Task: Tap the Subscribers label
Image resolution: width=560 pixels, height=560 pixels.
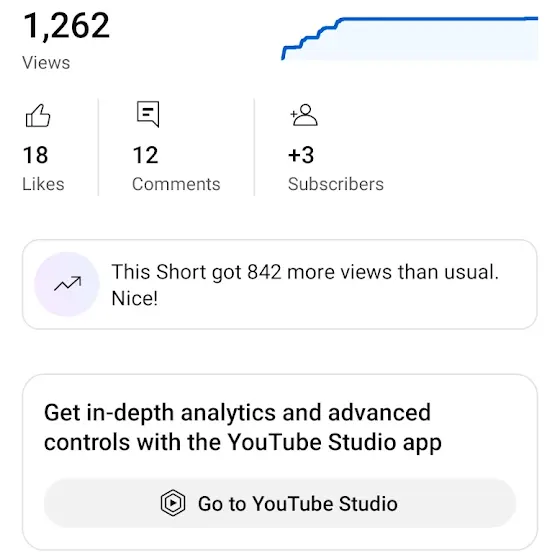Action: point(336,184)
